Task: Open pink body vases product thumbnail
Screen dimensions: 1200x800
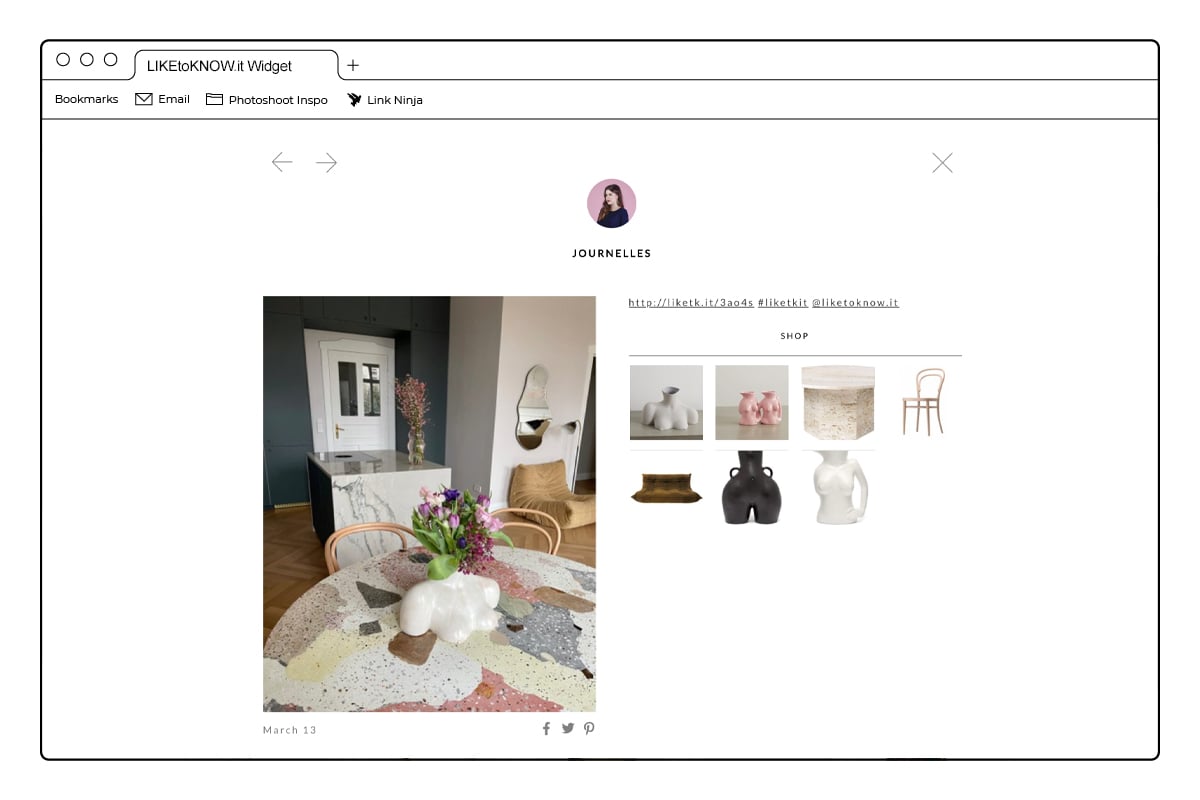Action: coord(752,402)
